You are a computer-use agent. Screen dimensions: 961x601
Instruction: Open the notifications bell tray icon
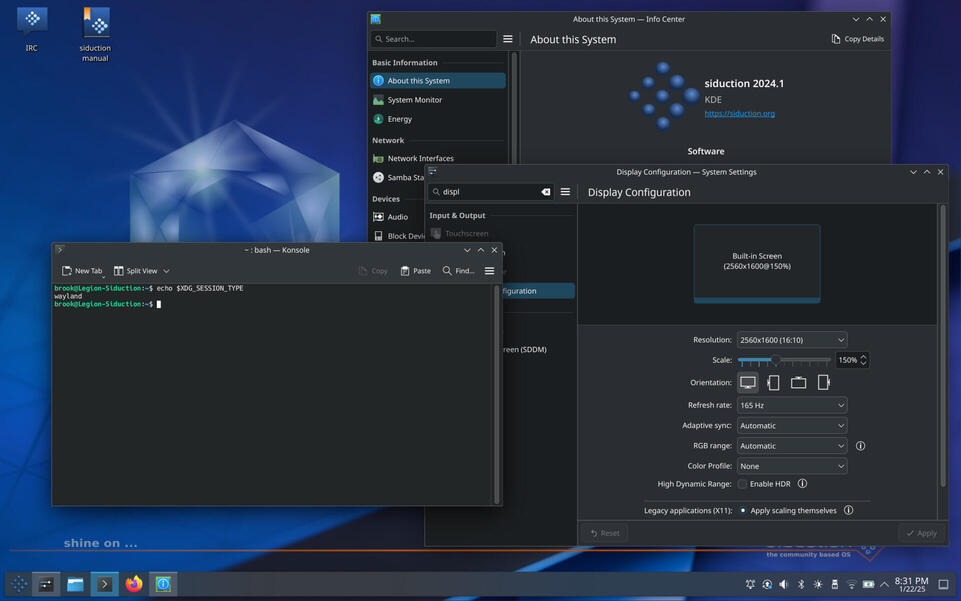point(750,584)
